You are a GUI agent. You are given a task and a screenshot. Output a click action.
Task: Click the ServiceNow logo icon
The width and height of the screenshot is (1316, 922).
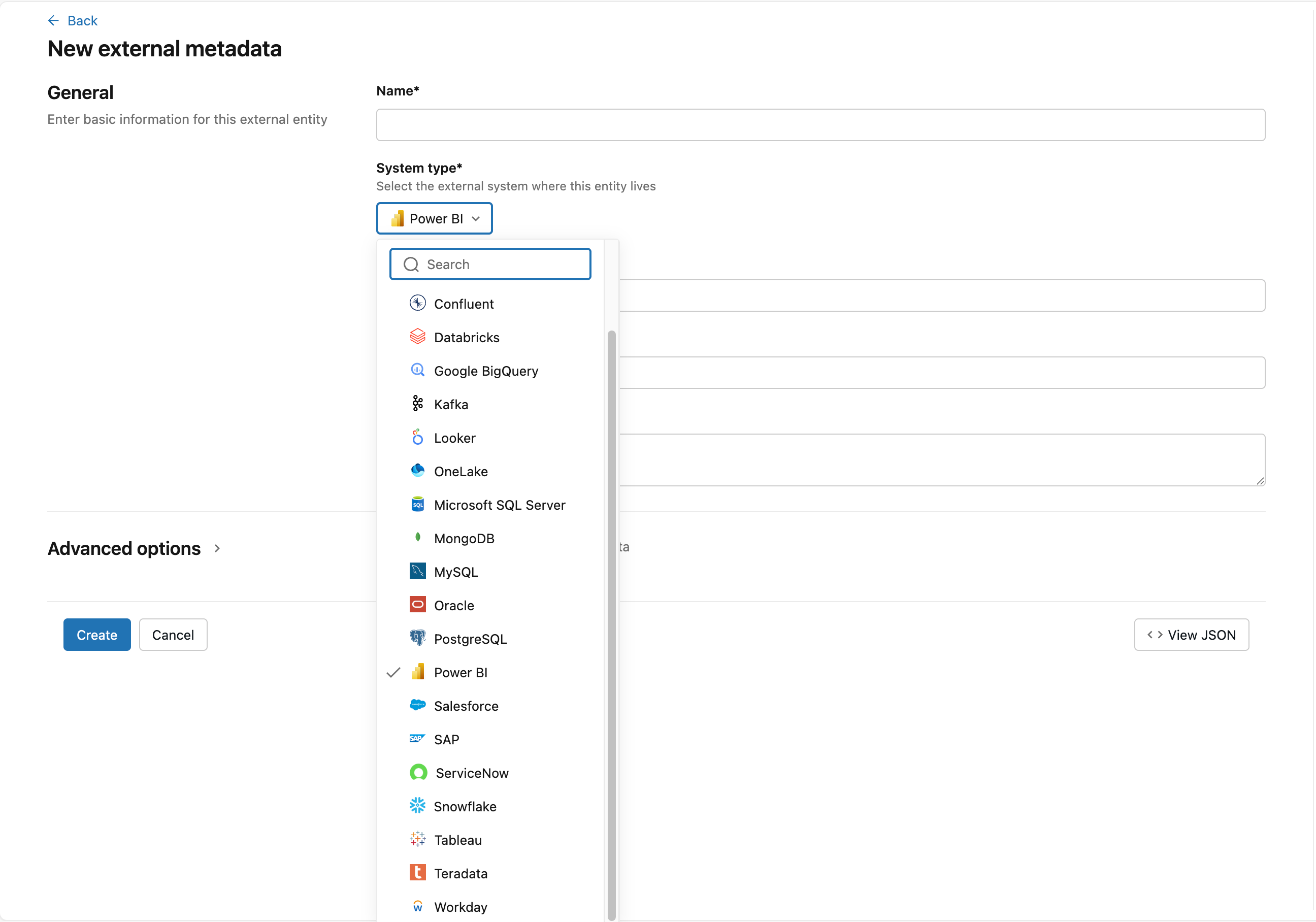pos(418,772)
